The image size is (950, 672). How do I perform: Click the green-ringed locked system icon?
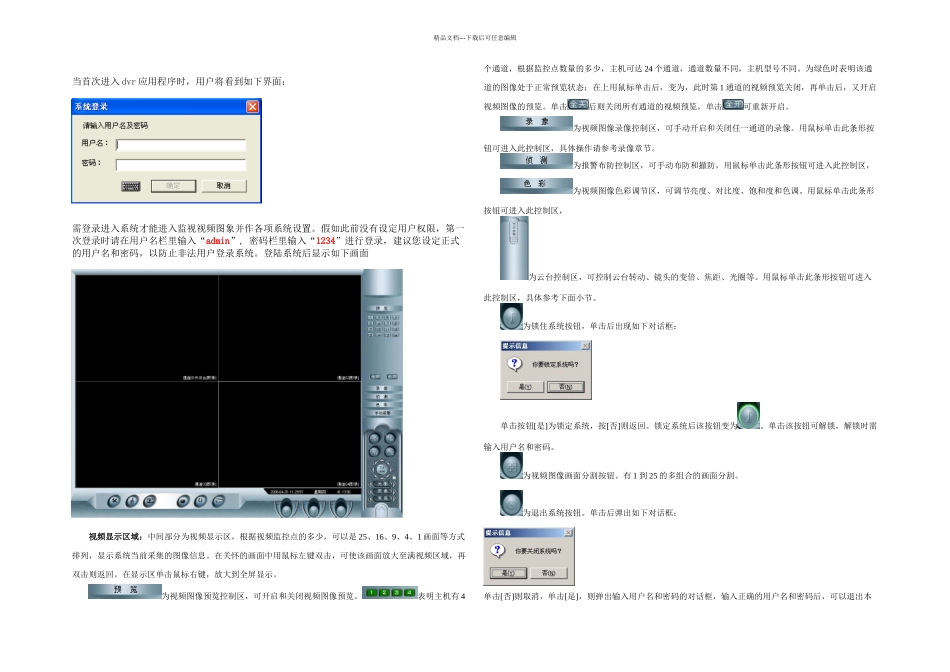(x=748, y=416)
